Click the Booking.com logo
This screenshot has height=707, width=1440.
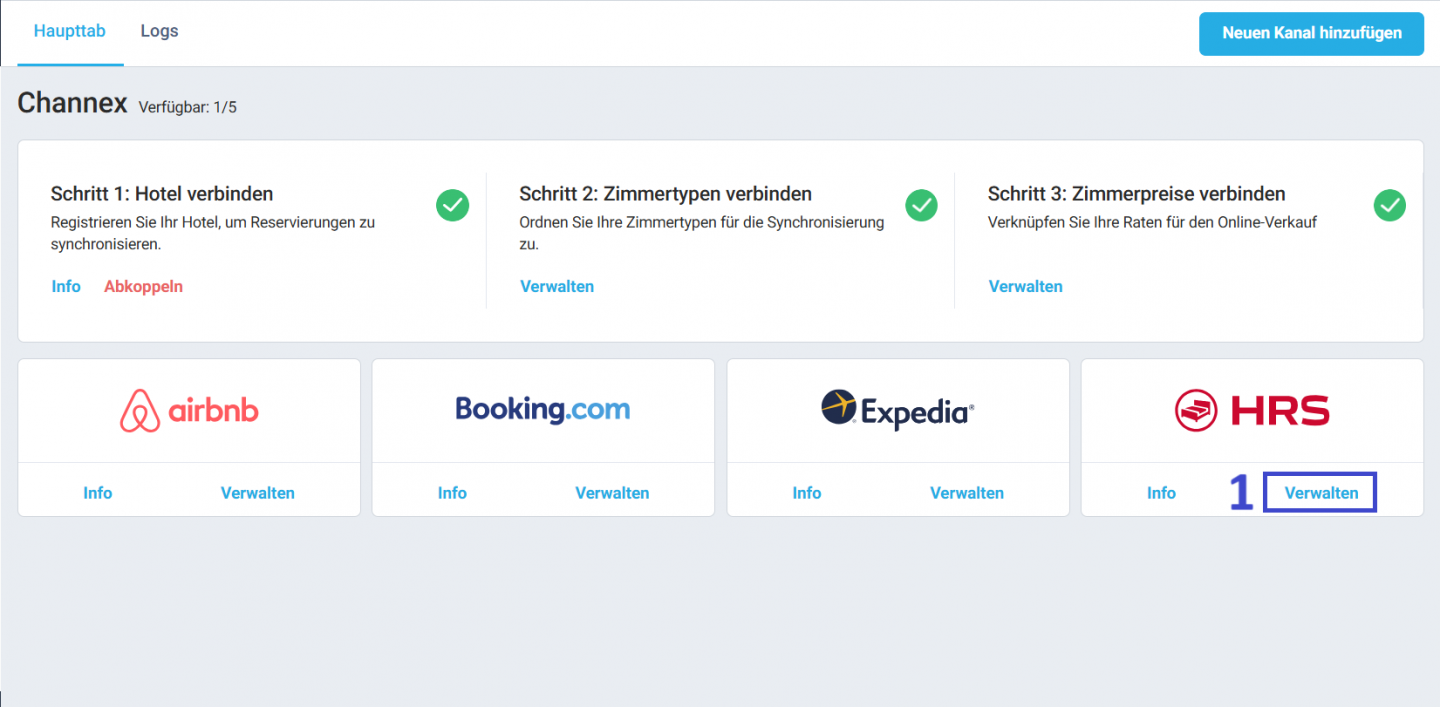coord(543,409)
